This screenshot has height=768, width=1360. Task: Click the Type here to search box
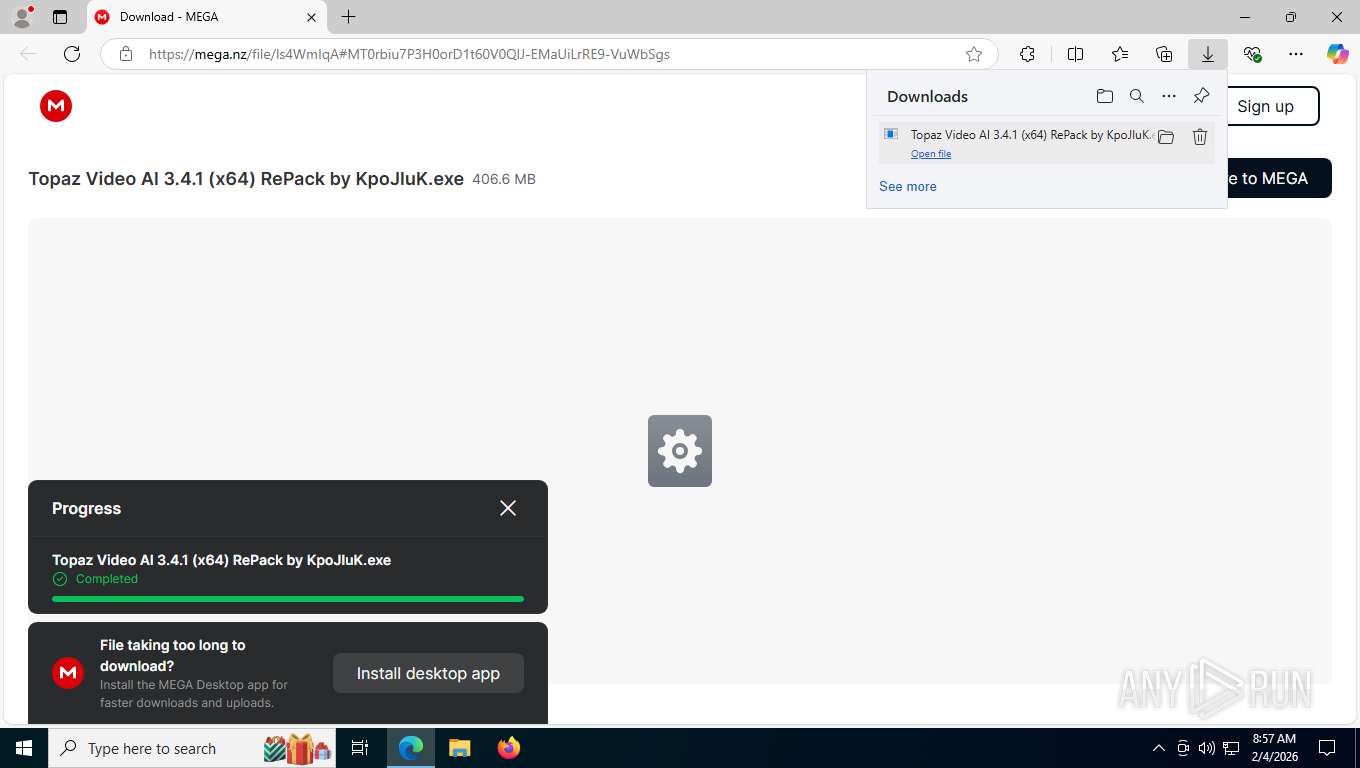pos(193,748)
